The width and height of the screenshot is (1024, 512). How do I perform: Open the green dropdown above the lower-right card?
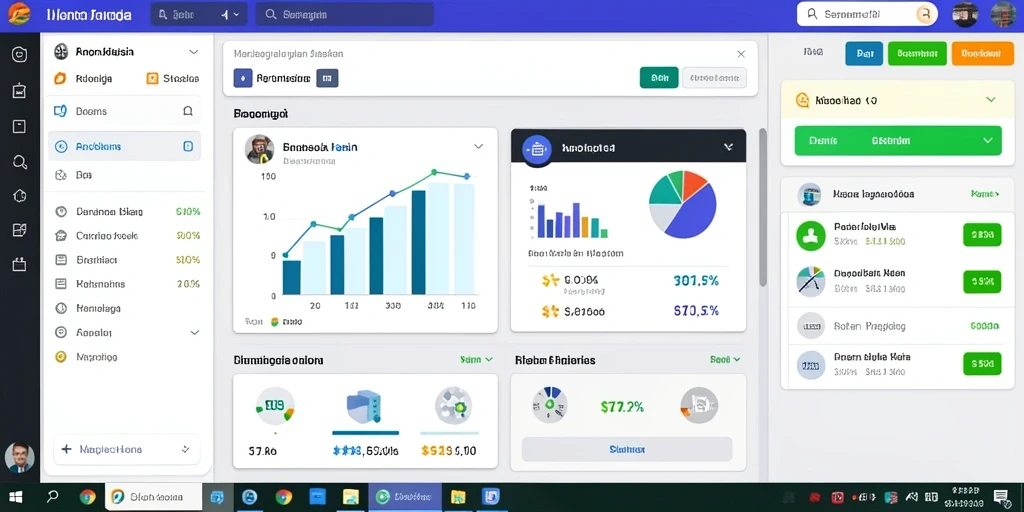click(725, 359)
